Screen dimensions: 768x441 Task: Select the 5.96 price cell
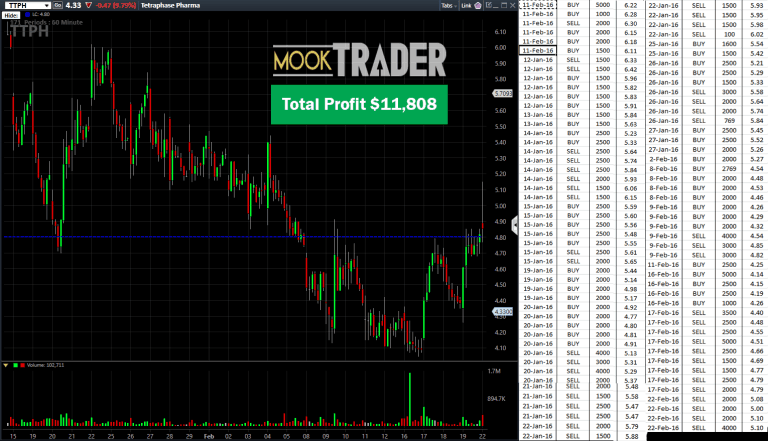pos(630,78)
